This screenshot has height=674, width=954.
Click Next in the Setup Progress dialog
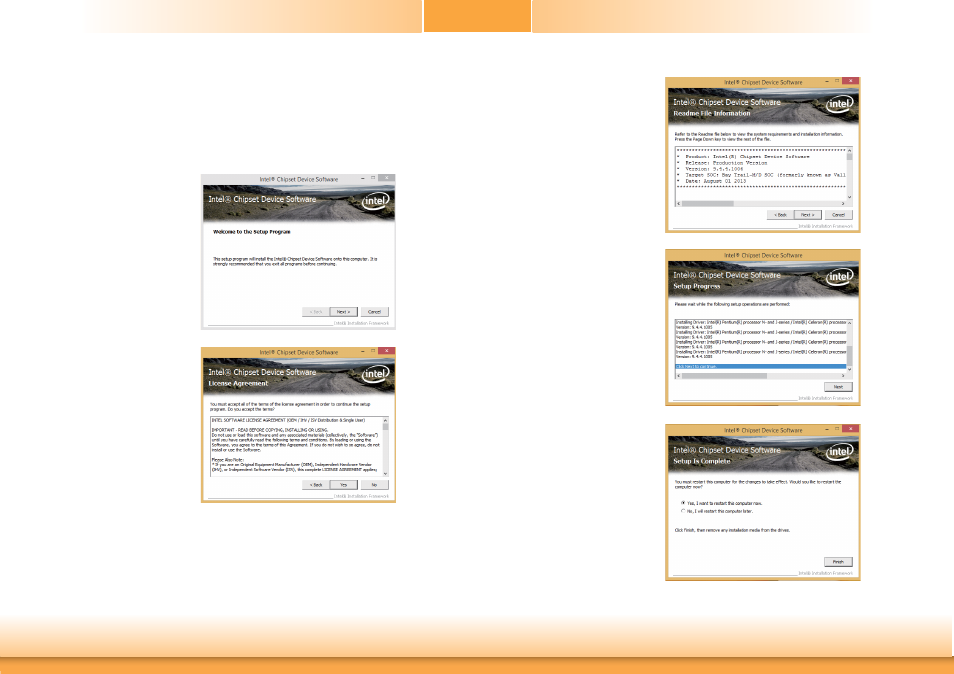tap(838, 387)
